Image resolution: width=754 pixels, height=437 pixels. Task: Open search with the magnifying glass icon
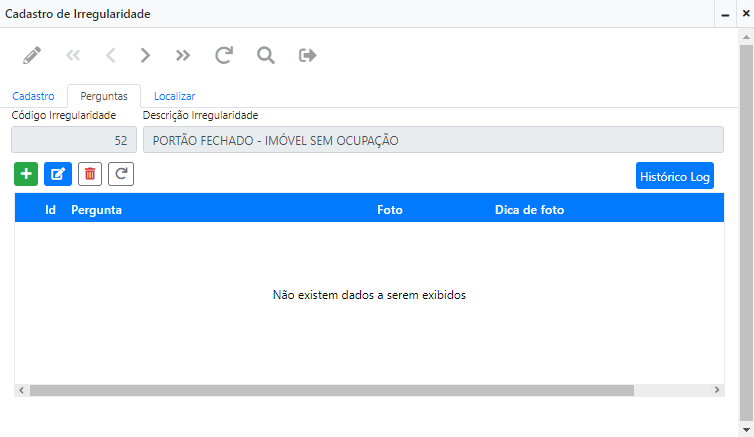tap(266, 55)
